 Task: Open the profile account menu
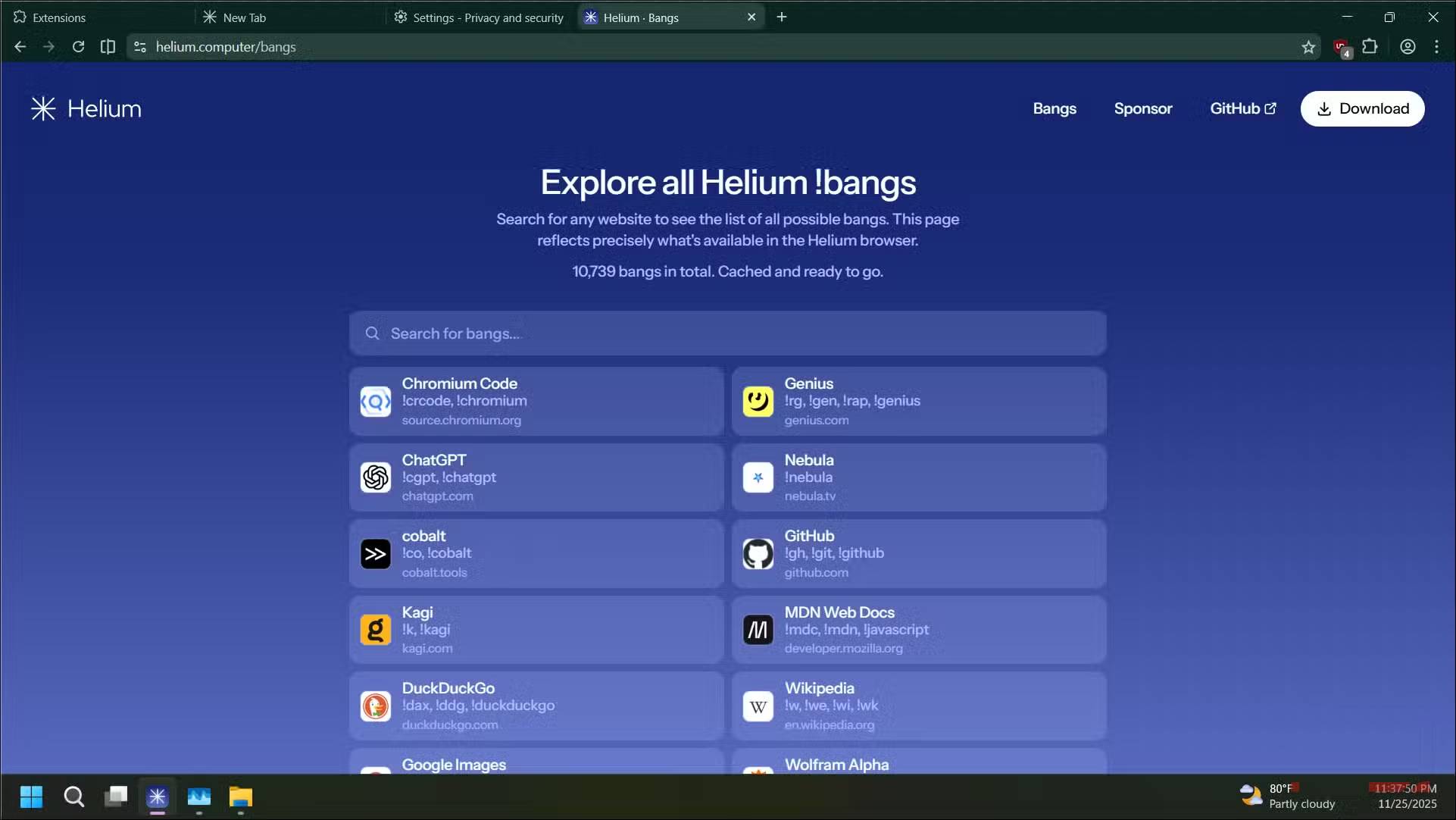(1407, 47)
